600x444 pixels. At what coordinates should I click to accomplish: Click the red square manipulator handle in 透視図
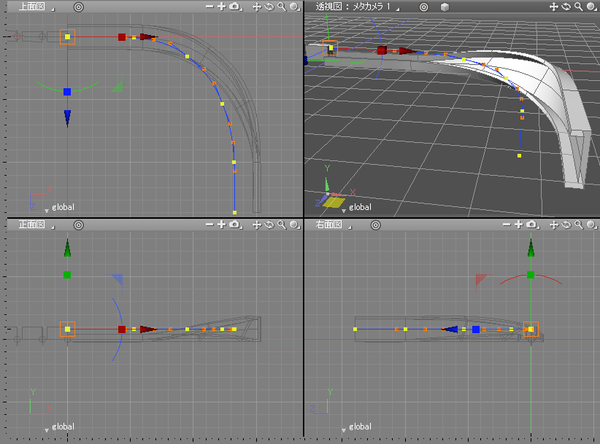click(x=382, y=51)
